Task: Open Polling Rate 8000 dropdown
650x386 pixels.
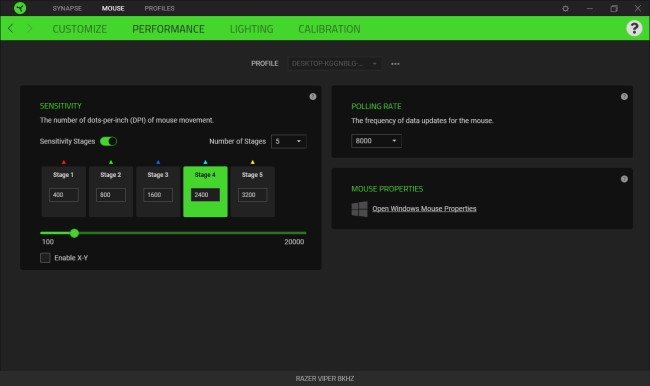Action: pos(376,141)
